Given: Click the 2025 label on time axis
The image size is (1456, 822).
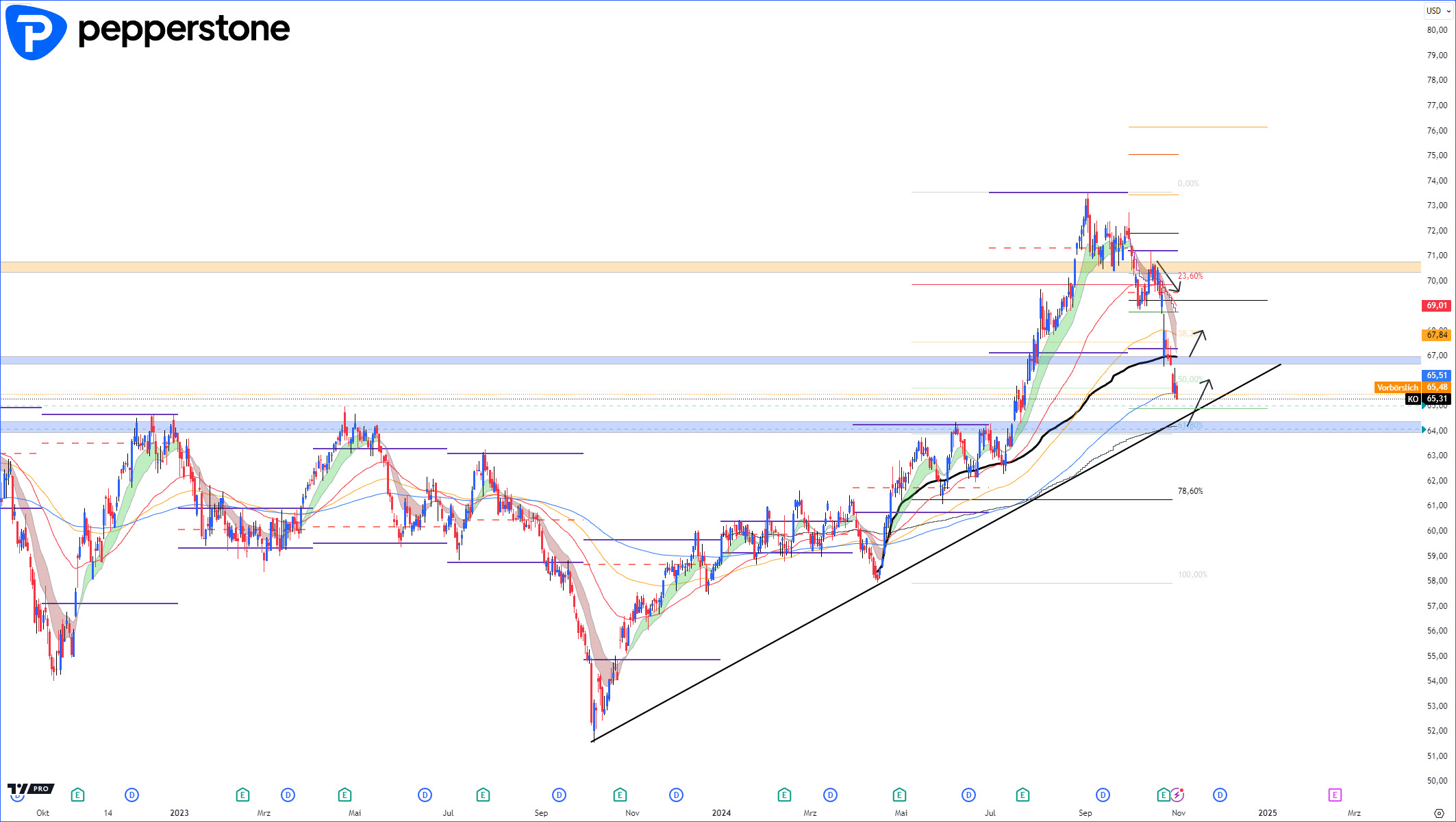Looking at the screenshot, I should tap(1268, 813).
